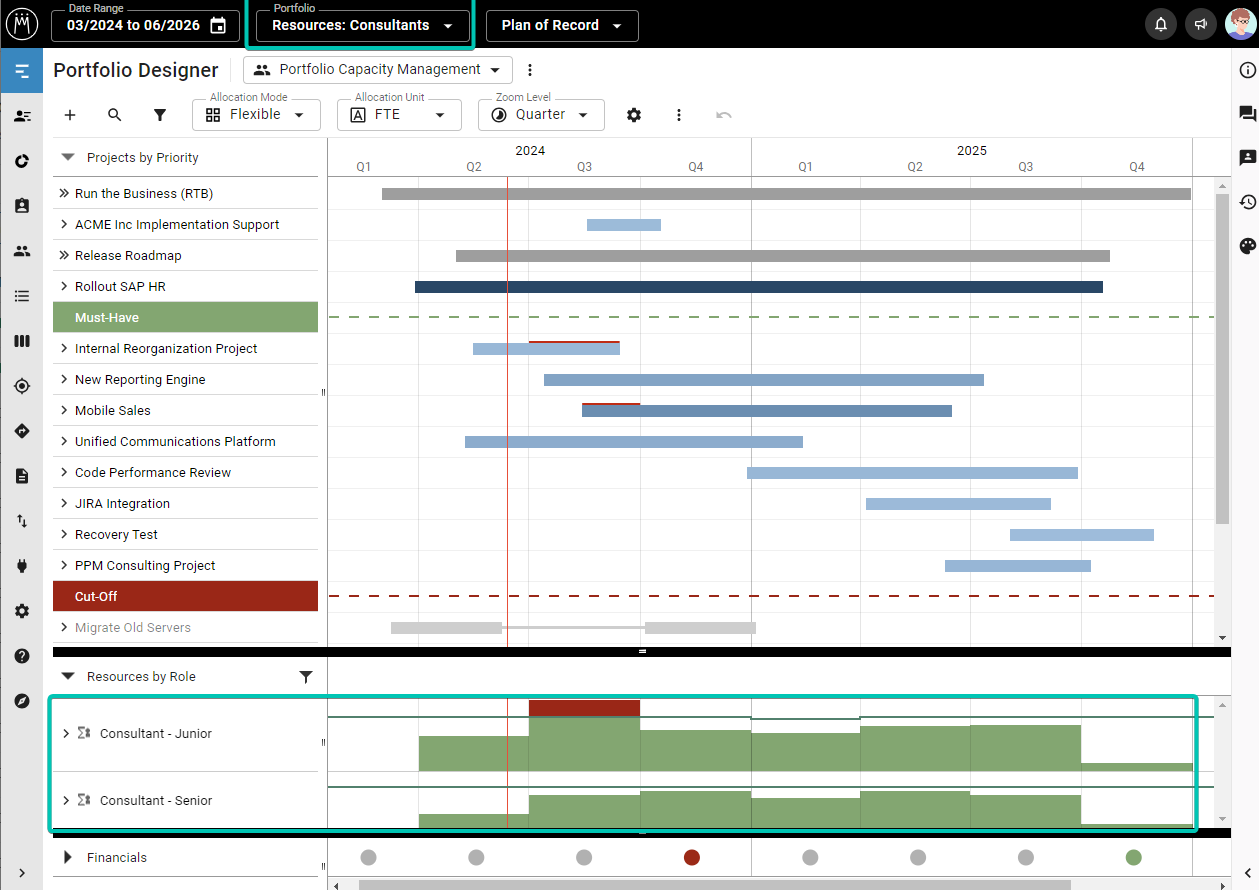Open the Plan of Record dropdown

click(x=562, y=25)
